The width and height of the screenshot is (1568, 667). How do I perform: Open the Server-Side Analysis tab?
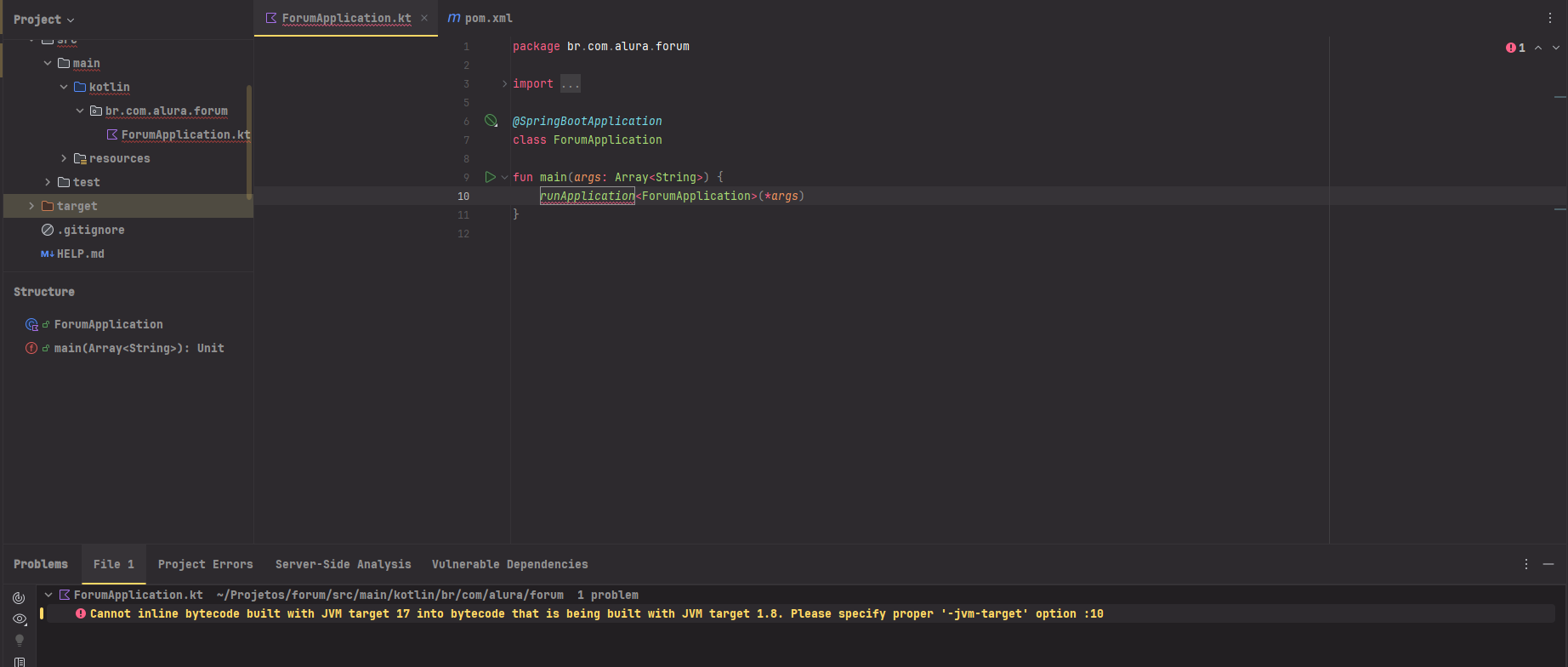pos(344,564)
